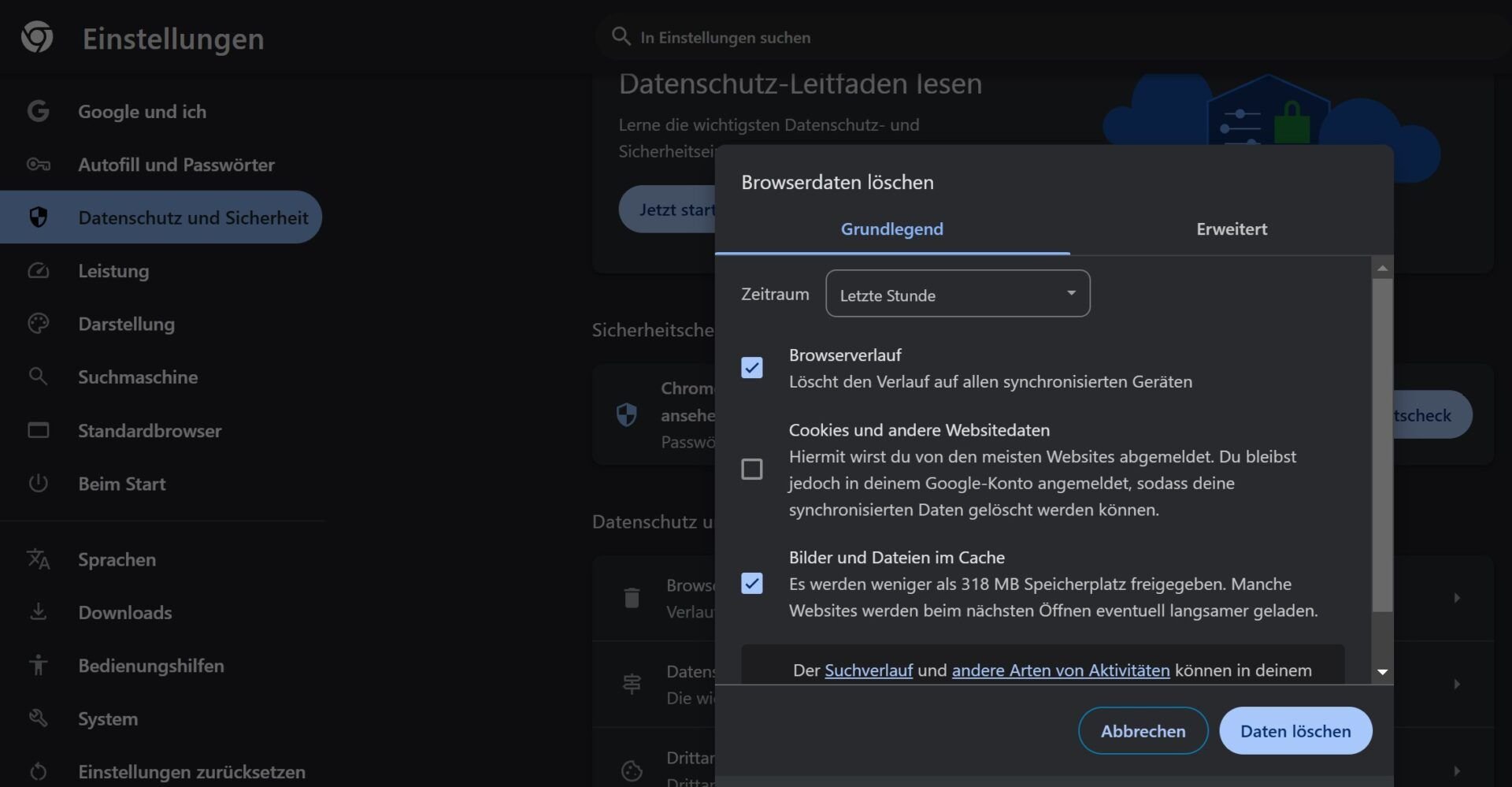Switch to the Erweitert tab

pos(1232,229)
